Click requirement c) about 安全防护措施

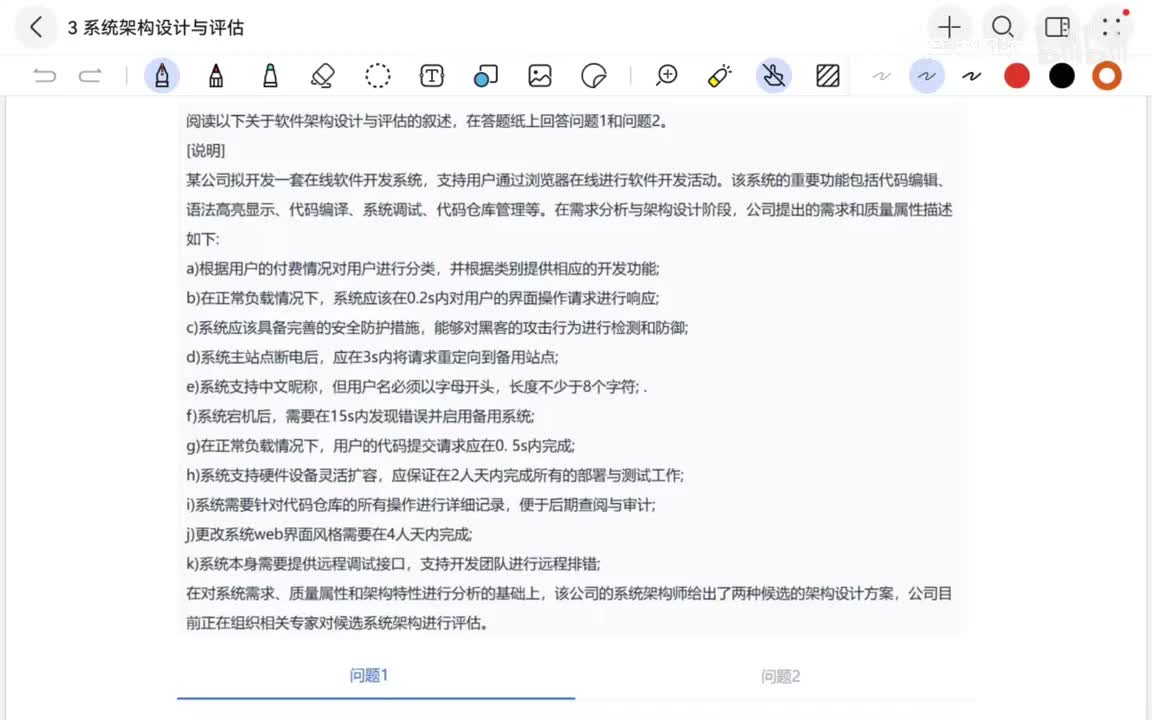[x=437, y=327]
